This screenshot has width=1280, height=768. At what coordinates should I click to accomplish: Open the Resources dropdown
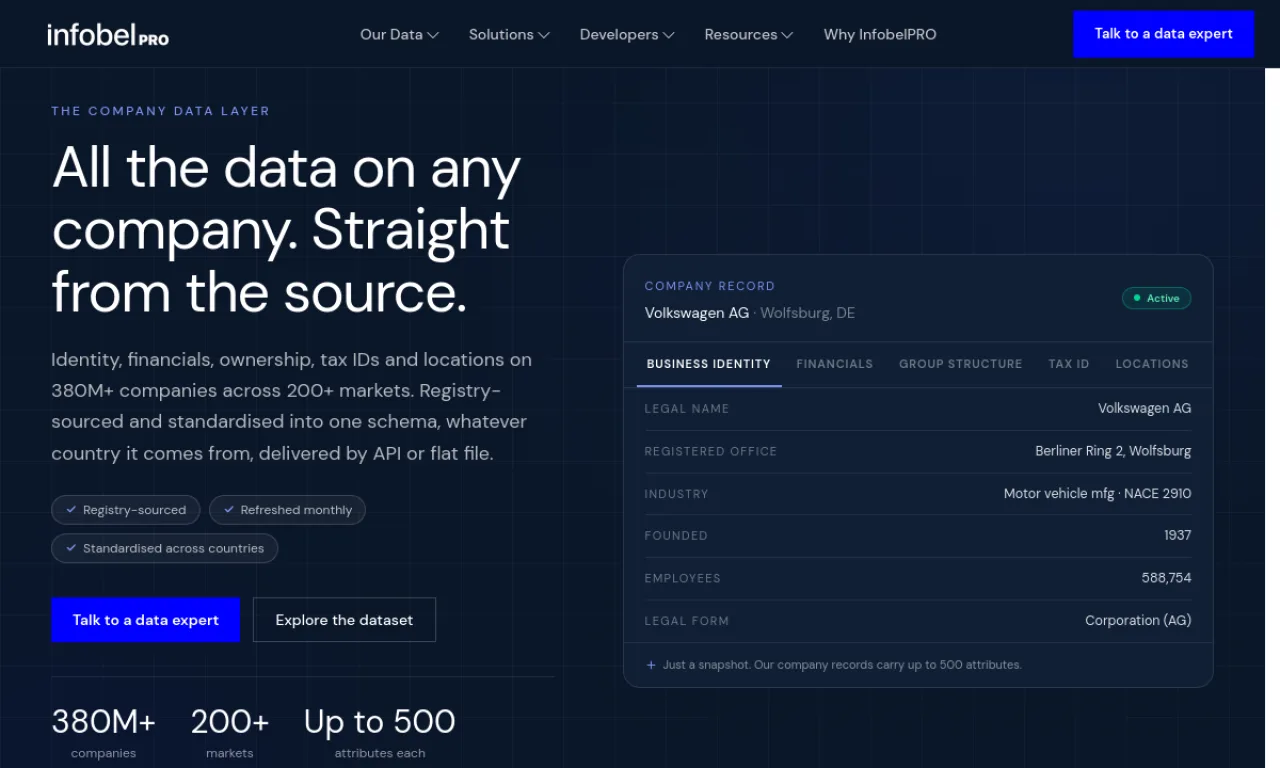tap(748, 34)
